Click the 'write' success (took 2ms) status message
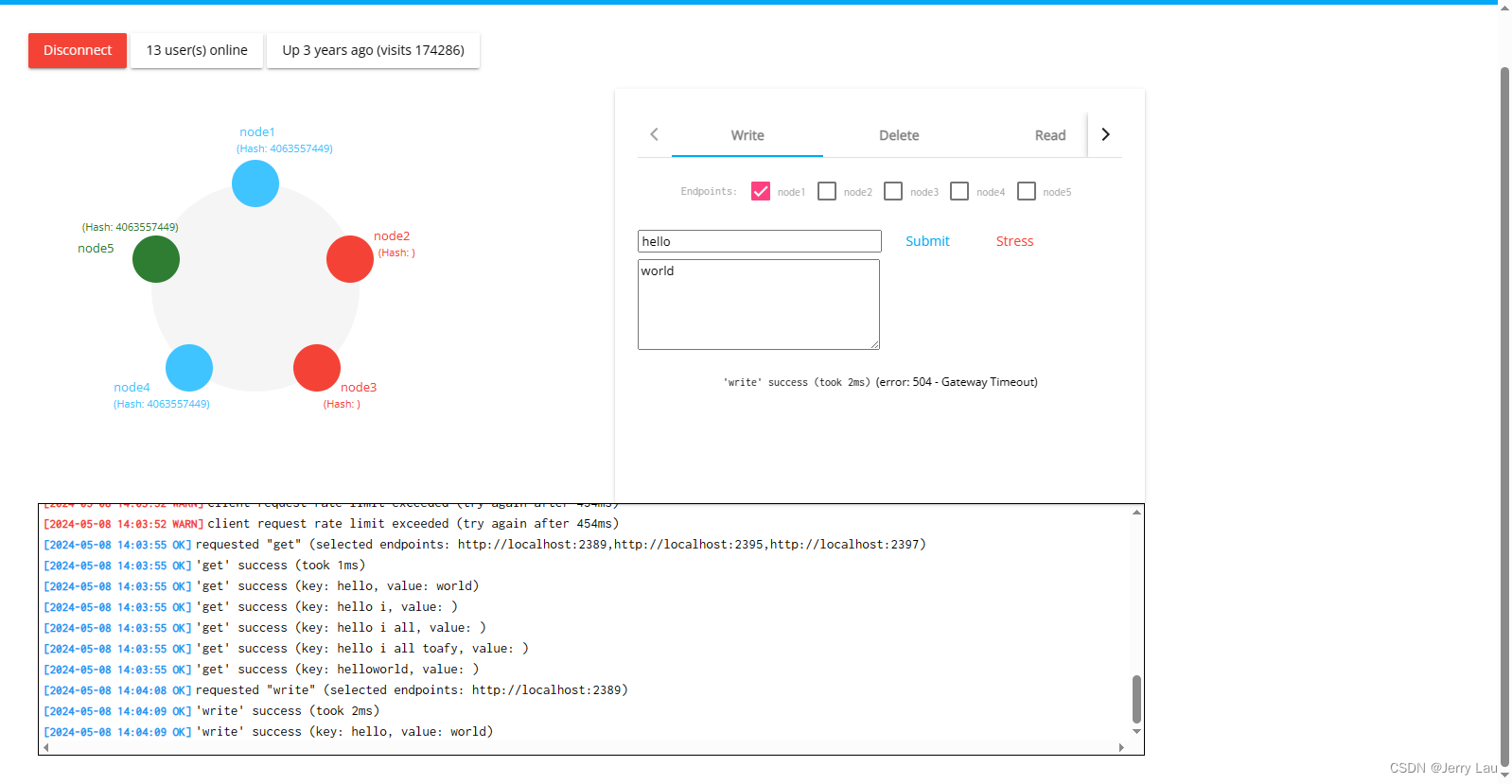 (797, 382)
